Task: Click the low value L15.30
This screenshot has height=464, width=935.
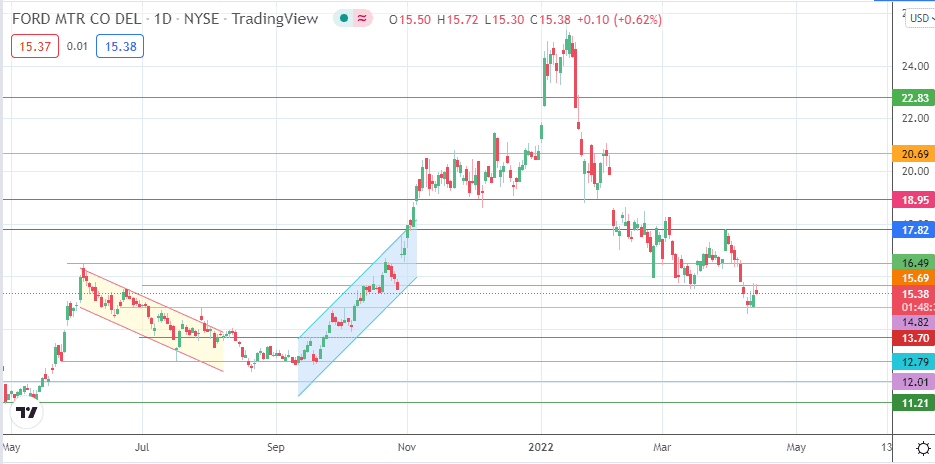Action: coord(504,19)
